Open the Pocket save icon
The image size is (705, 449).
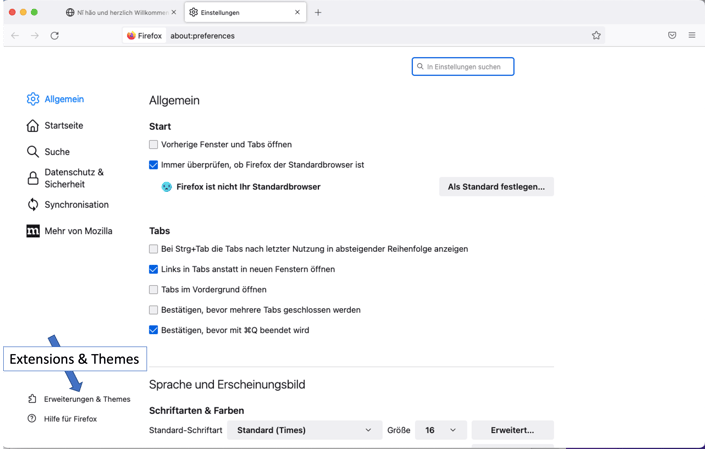coord(672,36)
